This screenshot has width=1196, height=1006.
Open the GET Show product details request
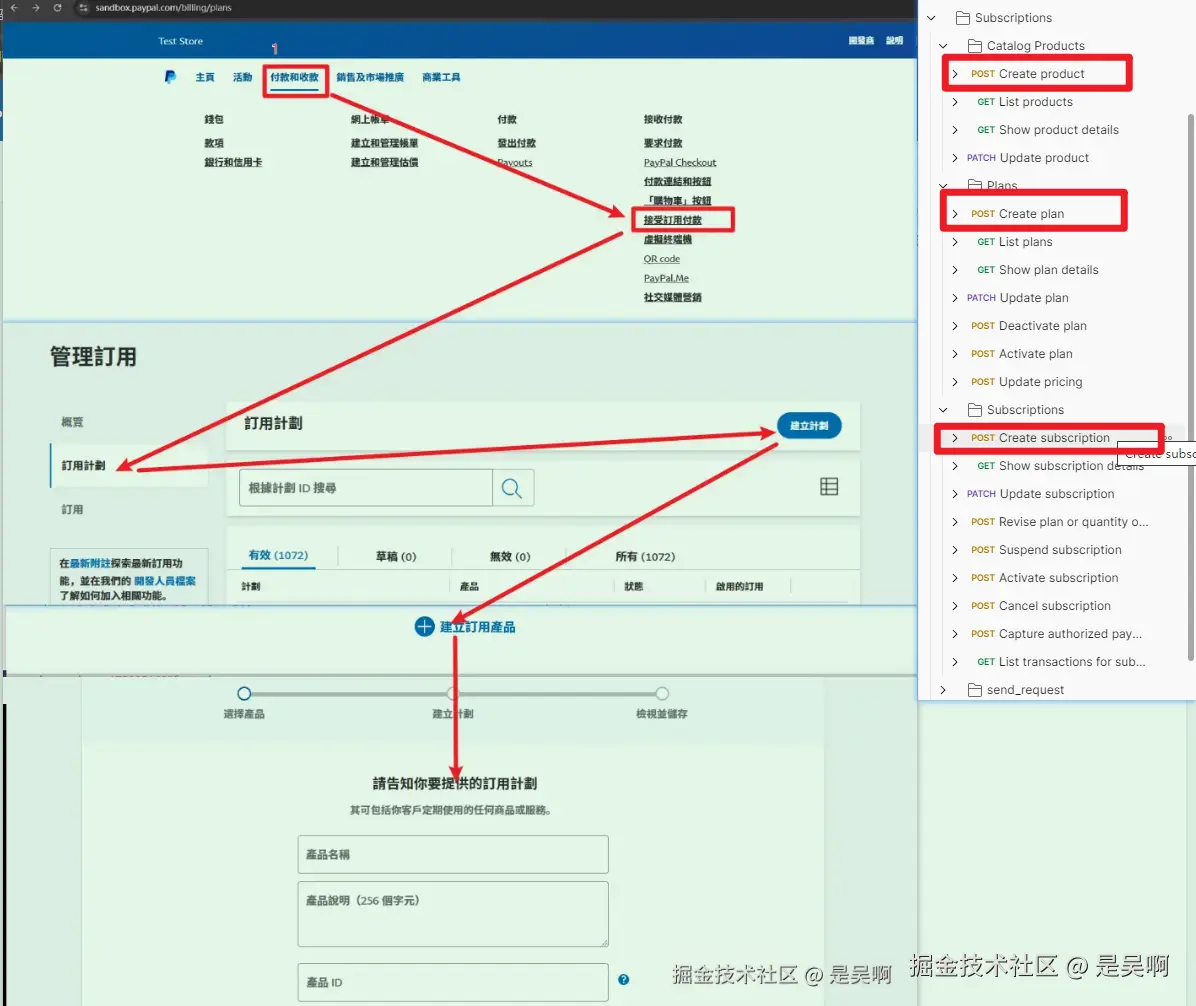tap(1047, 130)
